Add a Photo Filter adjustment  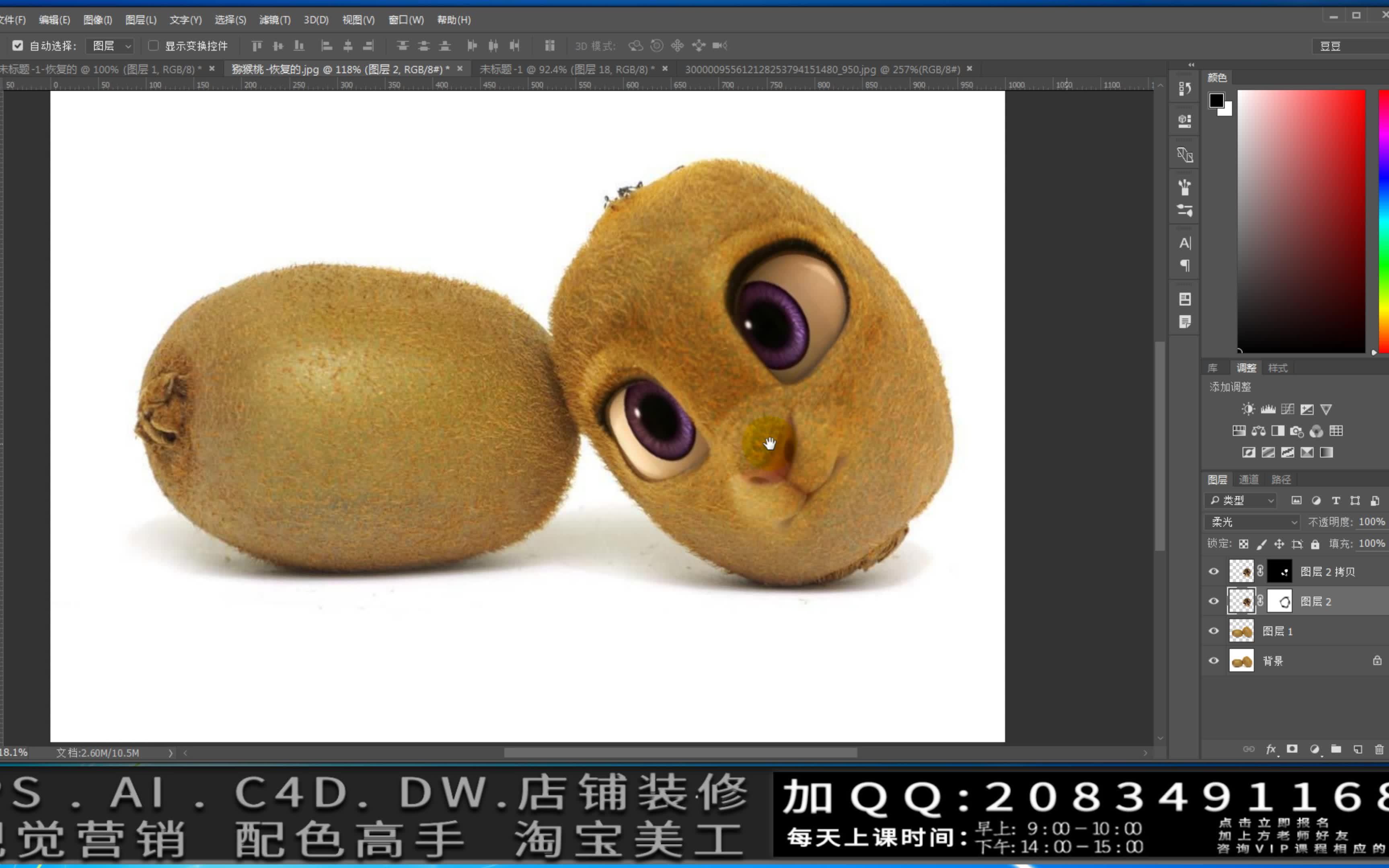pos(1297,431)
